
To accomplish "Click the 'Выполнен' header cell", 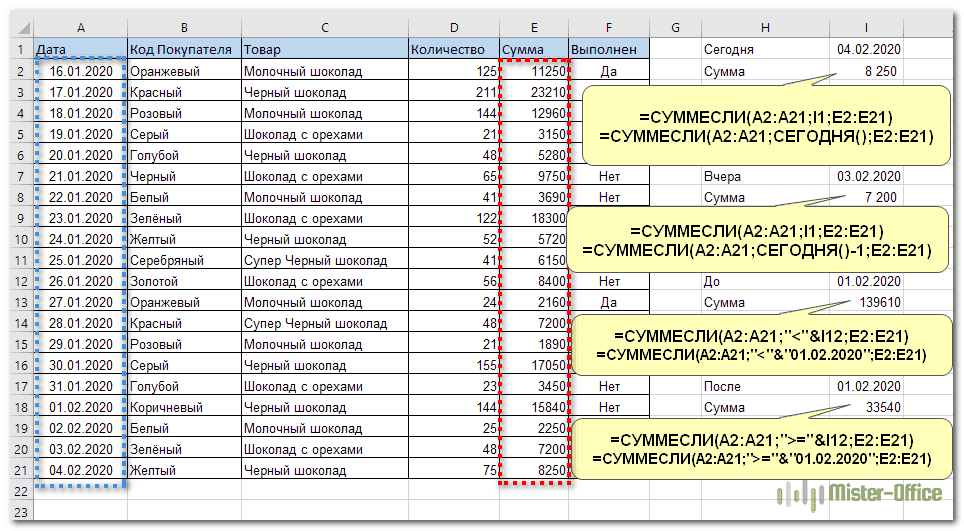I will coord(608,49).
